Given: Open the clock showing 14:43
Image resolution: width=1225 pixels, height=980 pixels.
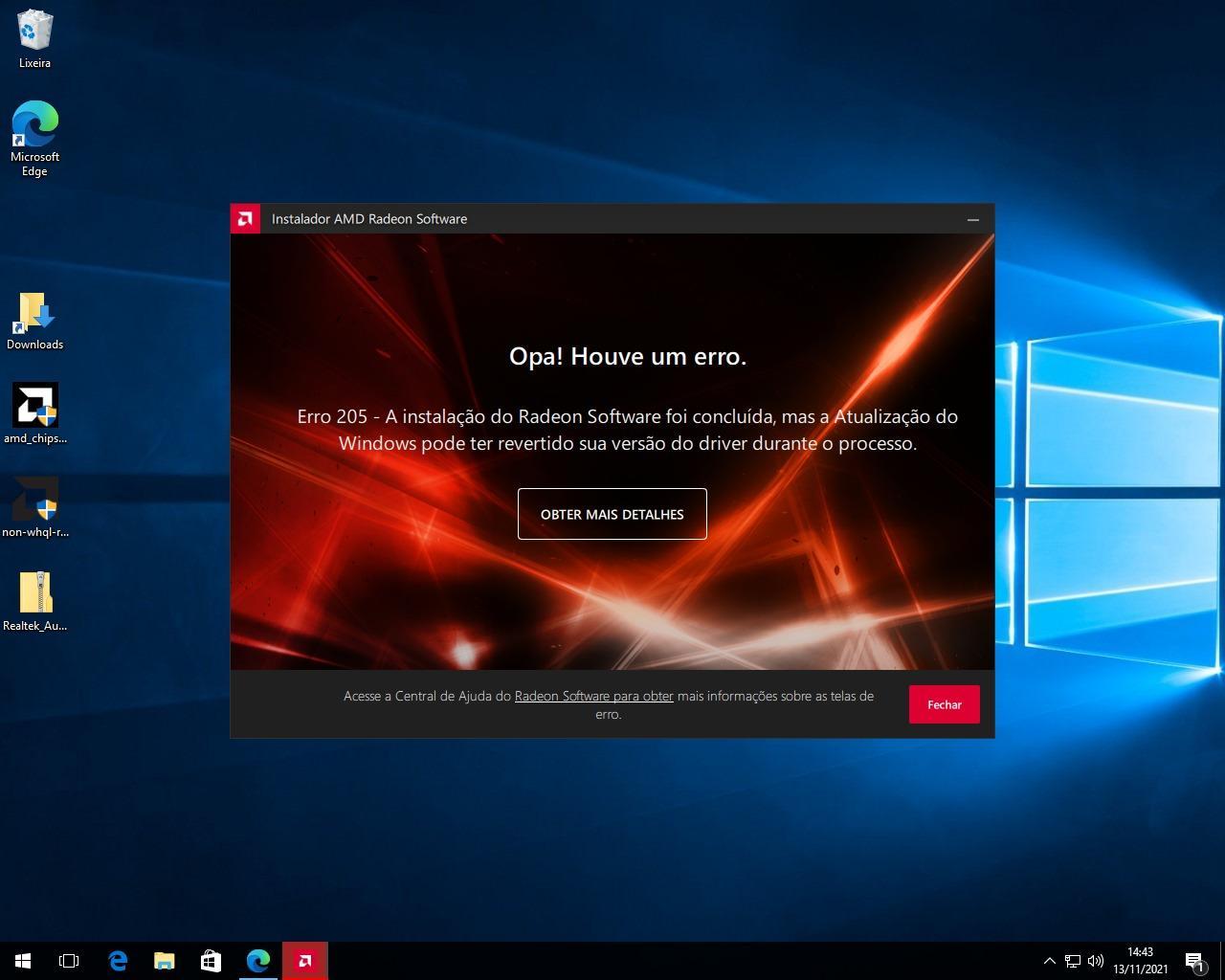Looking at the screenshot, I should (1140, 961).
